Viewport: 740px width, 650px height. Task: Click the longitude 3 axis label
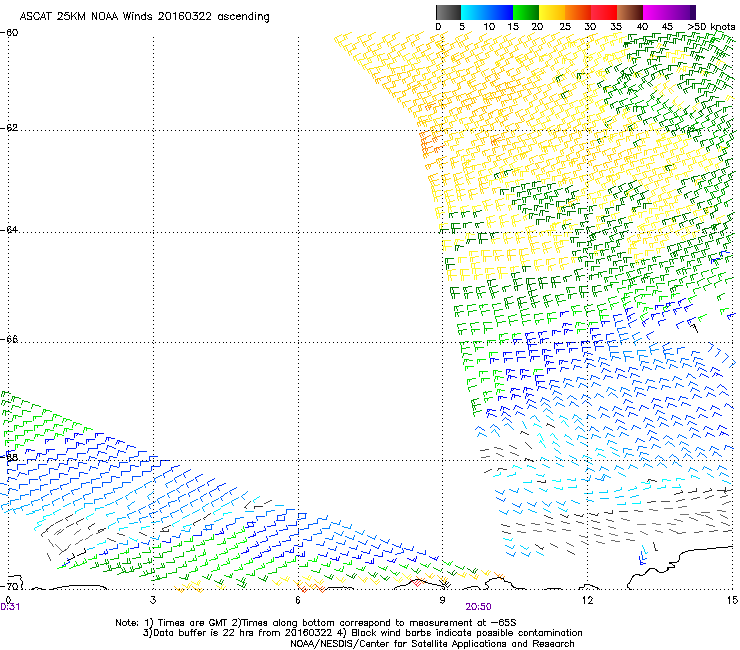pos(153,600)
